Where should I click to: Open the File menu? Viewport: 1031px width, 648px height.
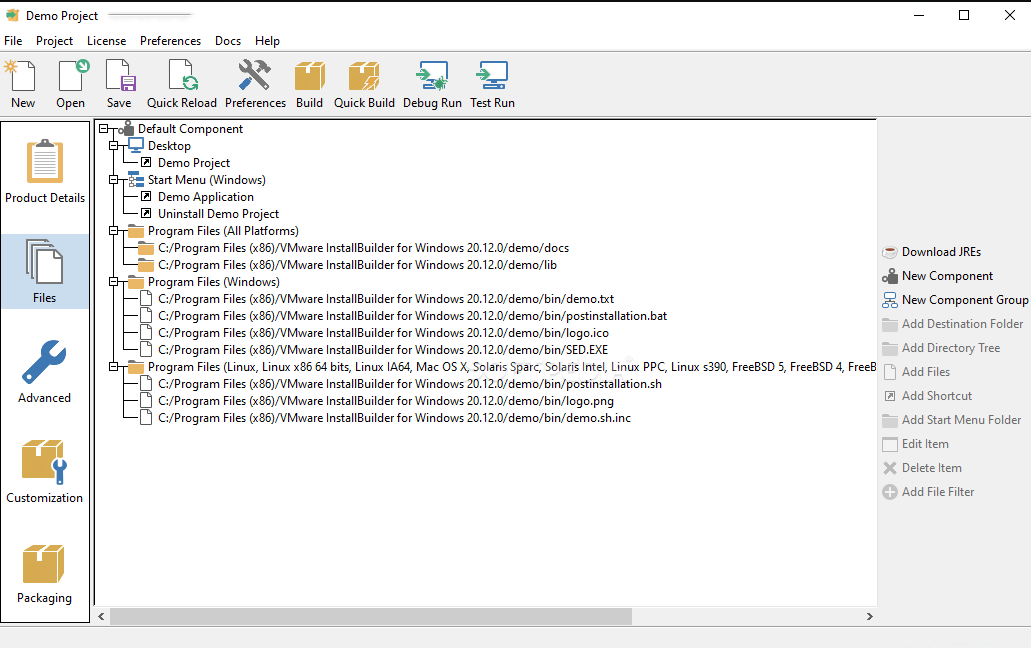(x=13, y=41)
